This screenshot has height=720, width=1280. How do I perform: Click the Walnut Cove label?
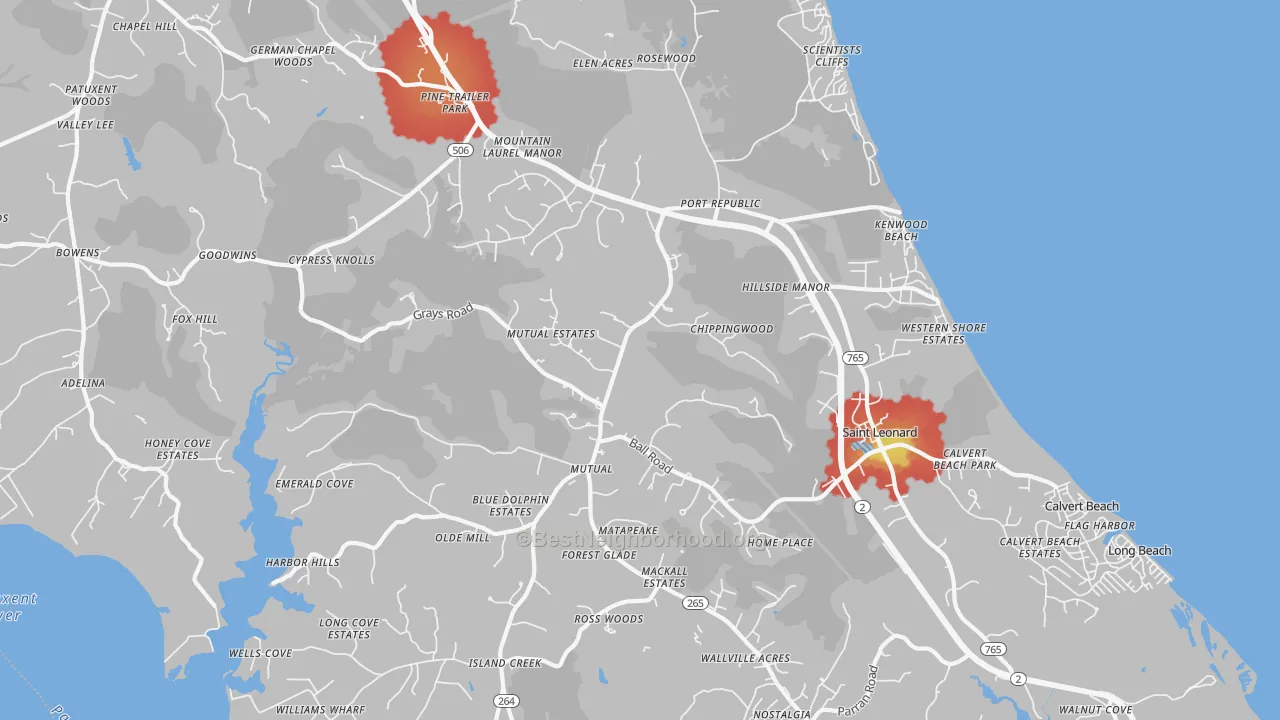point(1095,710)
